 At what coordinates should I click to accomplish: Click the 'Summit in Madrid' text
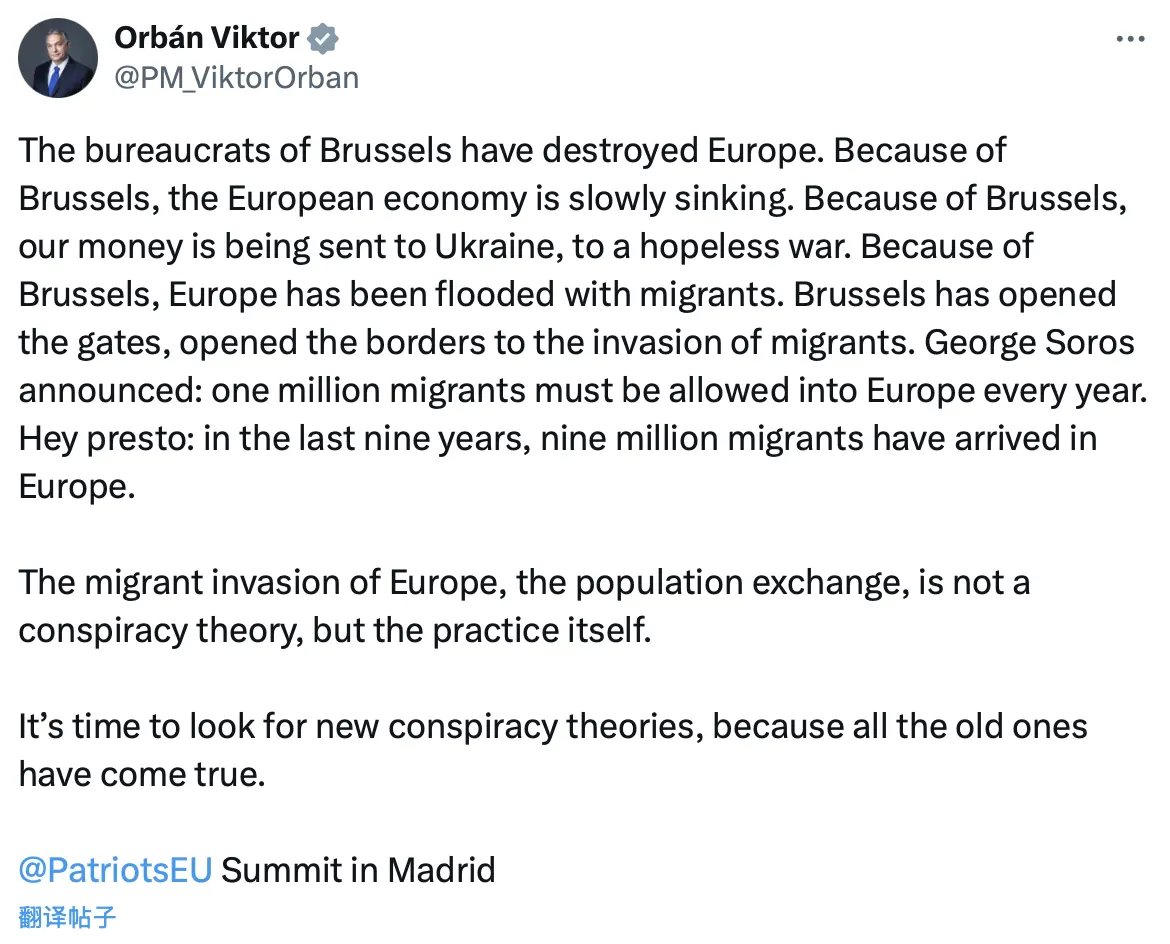click(358, 869)
